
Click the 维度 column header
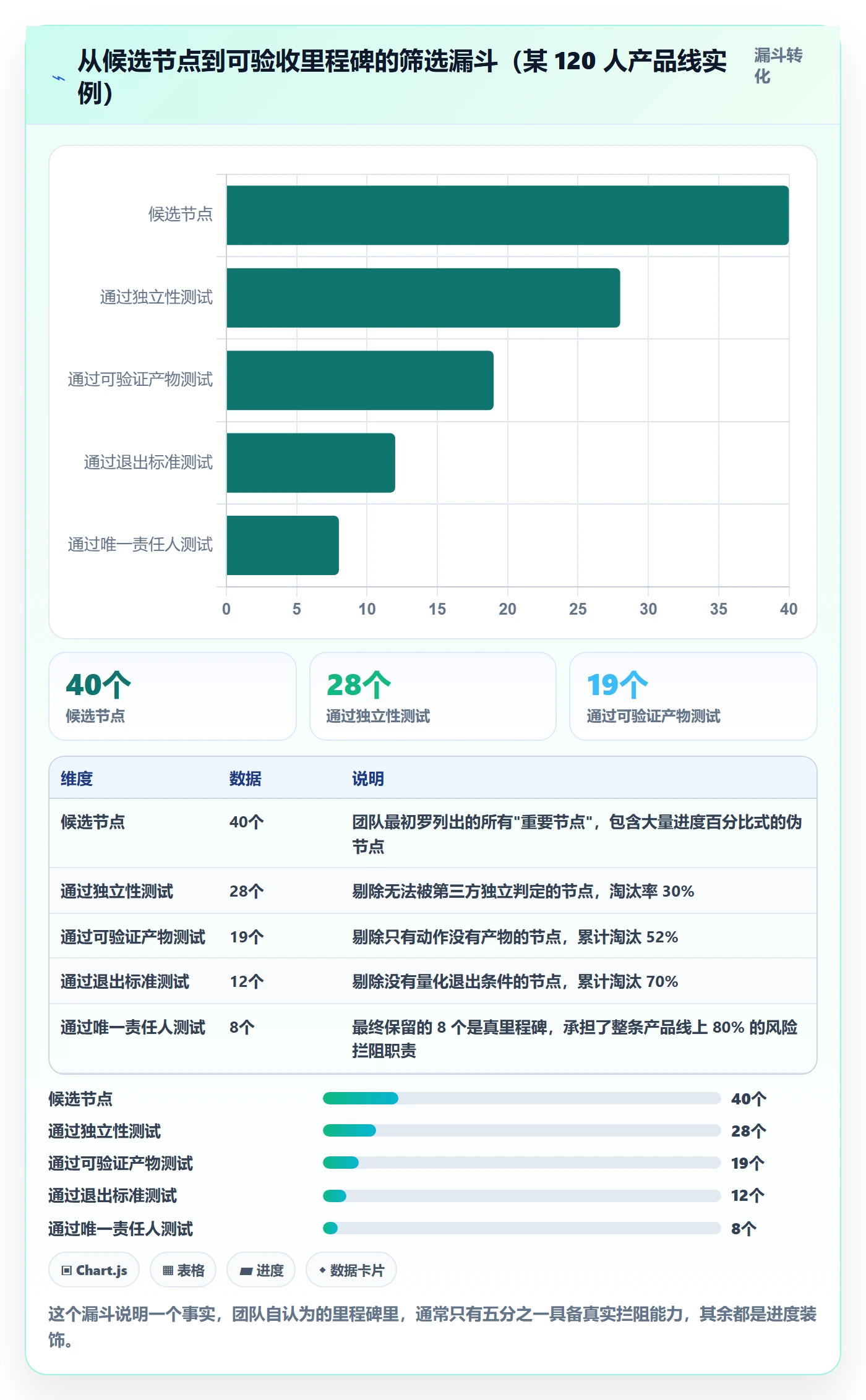(x=77, y=779)
